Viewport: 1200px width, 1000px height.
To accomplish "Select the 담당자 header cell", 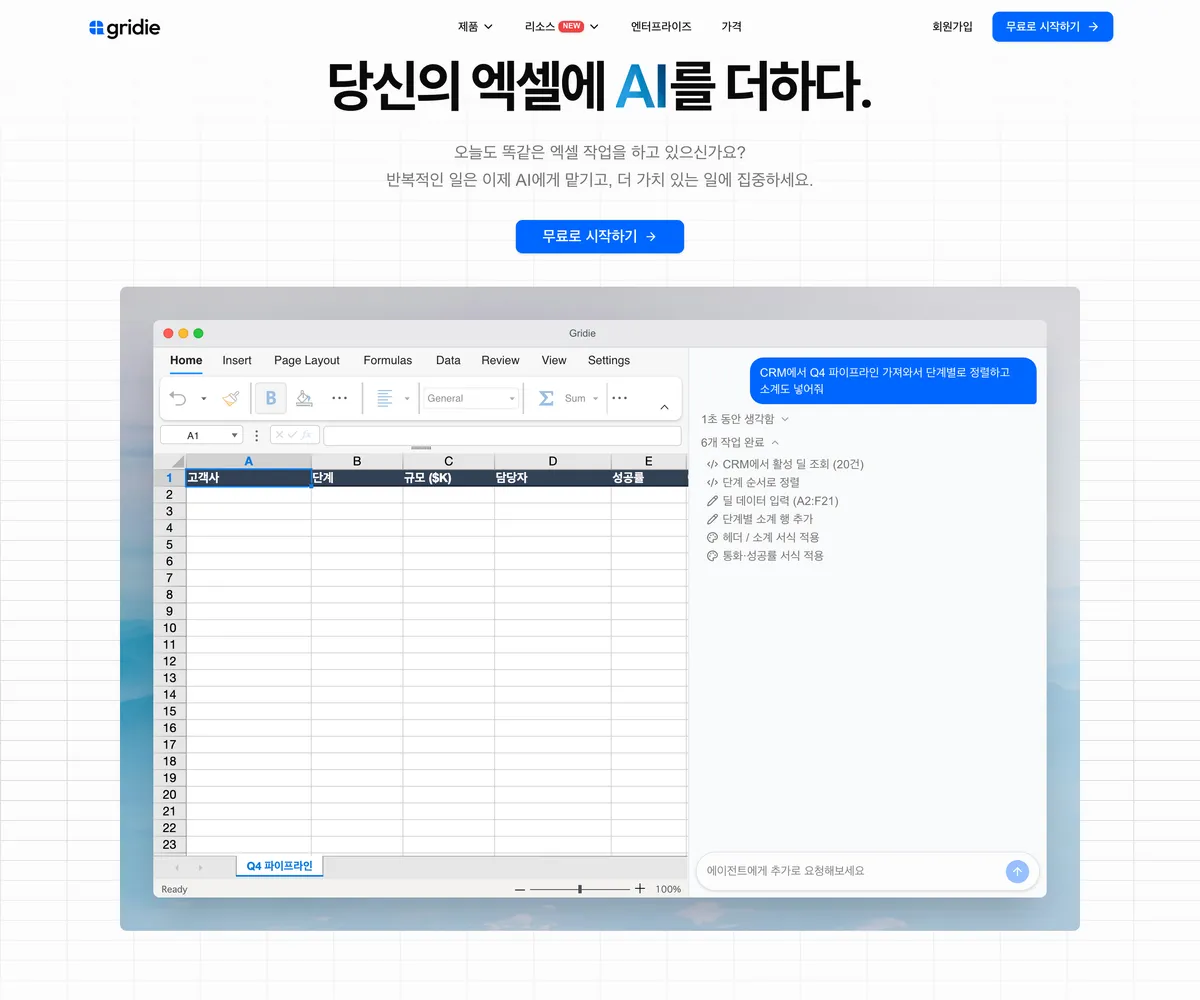I will 553,478.
